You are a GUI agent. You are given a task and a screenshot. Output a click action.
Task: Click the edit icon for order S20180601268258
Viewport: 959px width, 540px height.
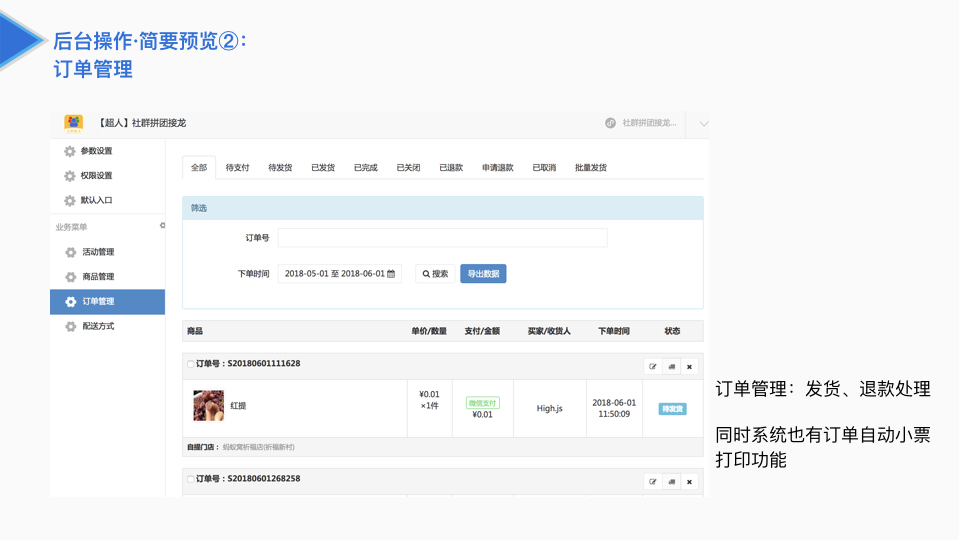point(653,482)
